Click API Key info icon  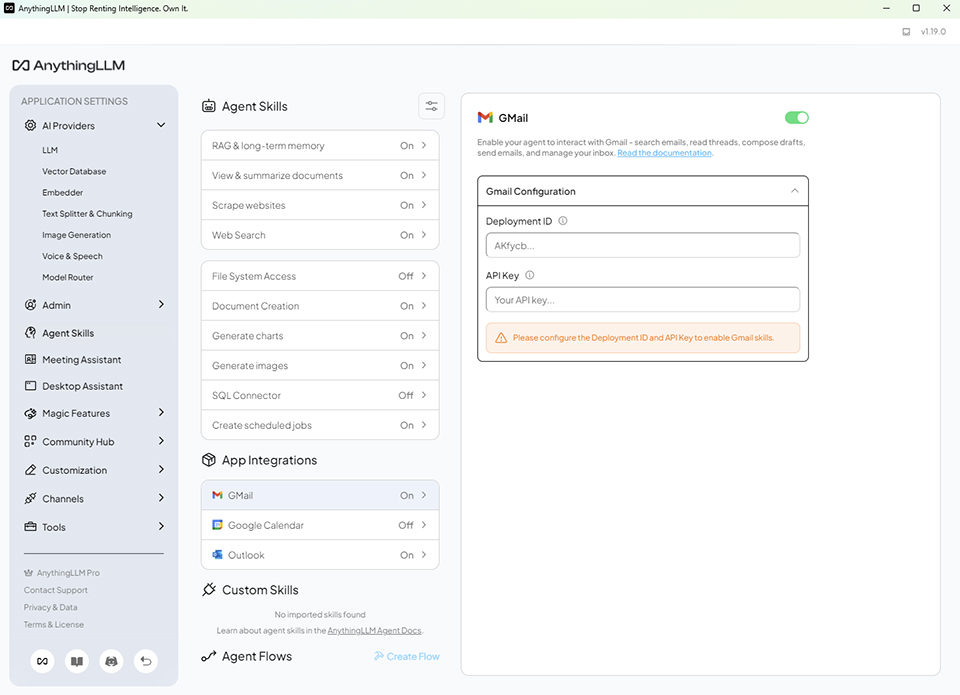pyautogui.click(x=530, y=275)
